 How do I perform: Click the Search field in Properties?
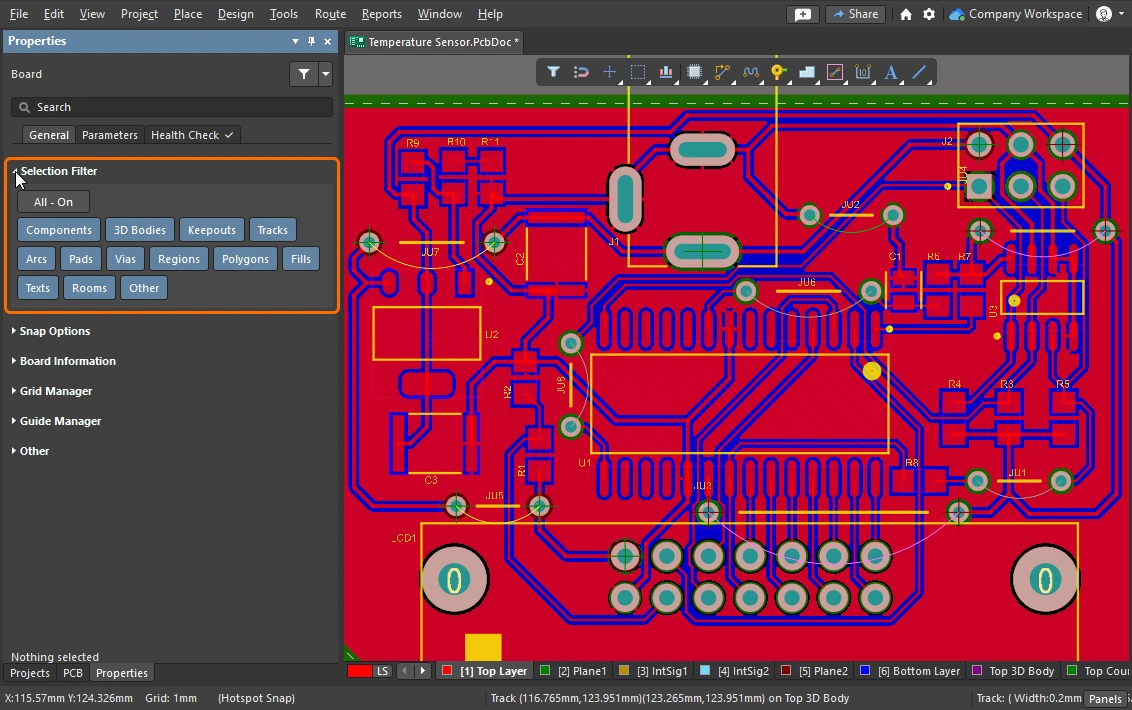click(172, 107)
